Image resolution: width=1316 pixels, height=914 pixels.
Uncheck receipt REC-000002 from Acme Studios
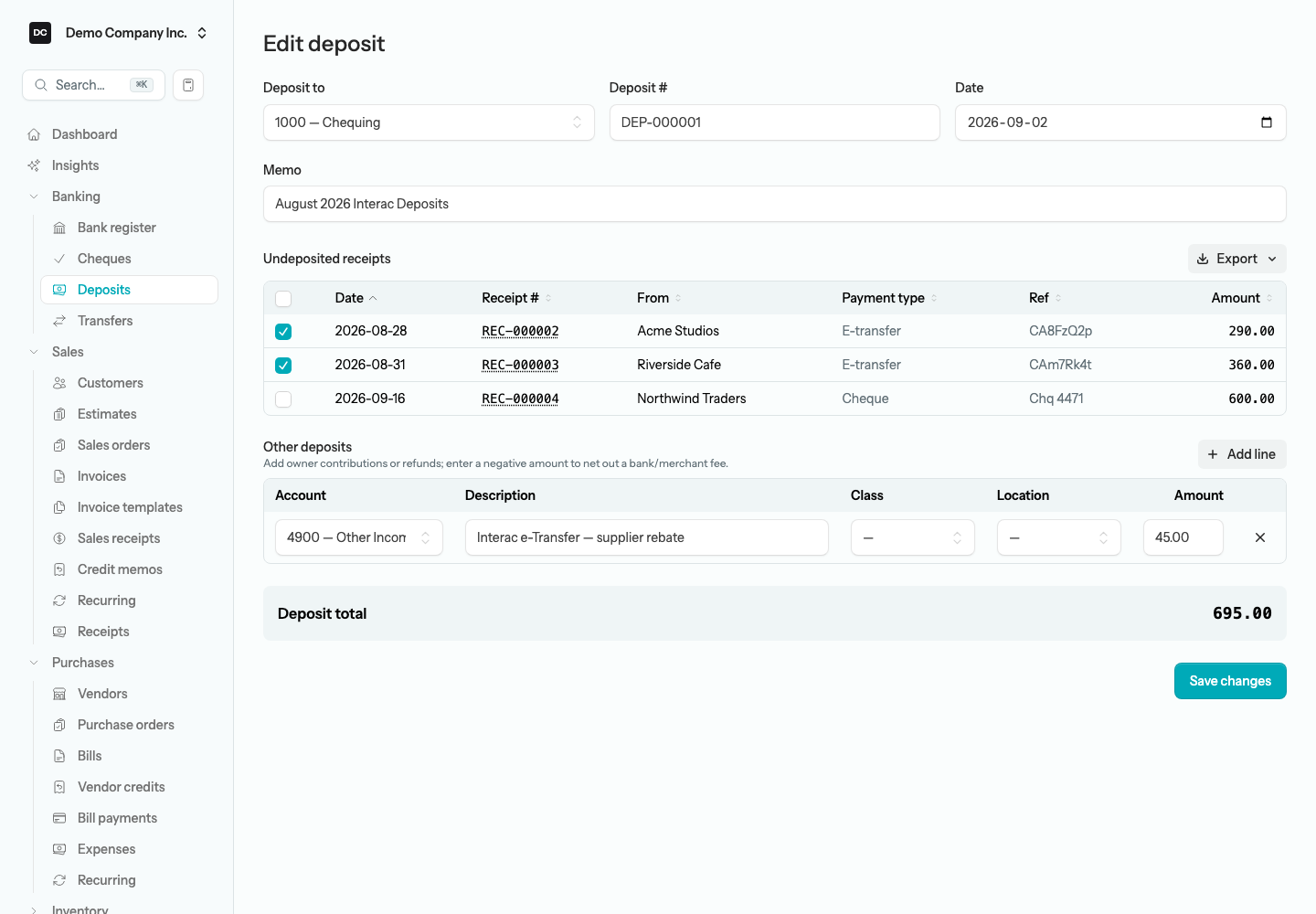pyautogui.click(x=283, y=332)
